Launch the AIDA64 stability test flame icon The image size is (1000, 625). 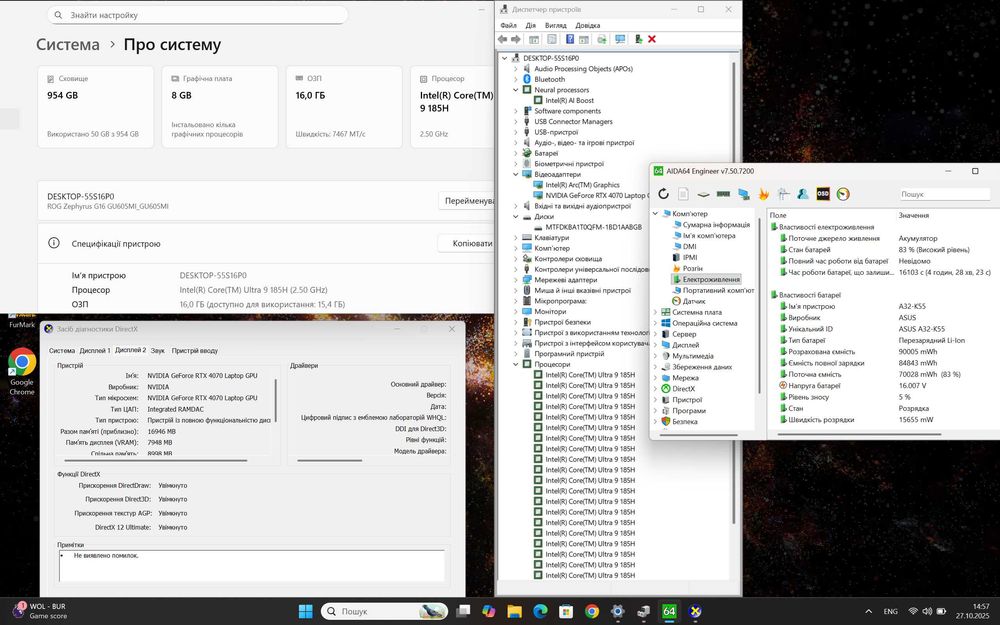coord(763,194)
